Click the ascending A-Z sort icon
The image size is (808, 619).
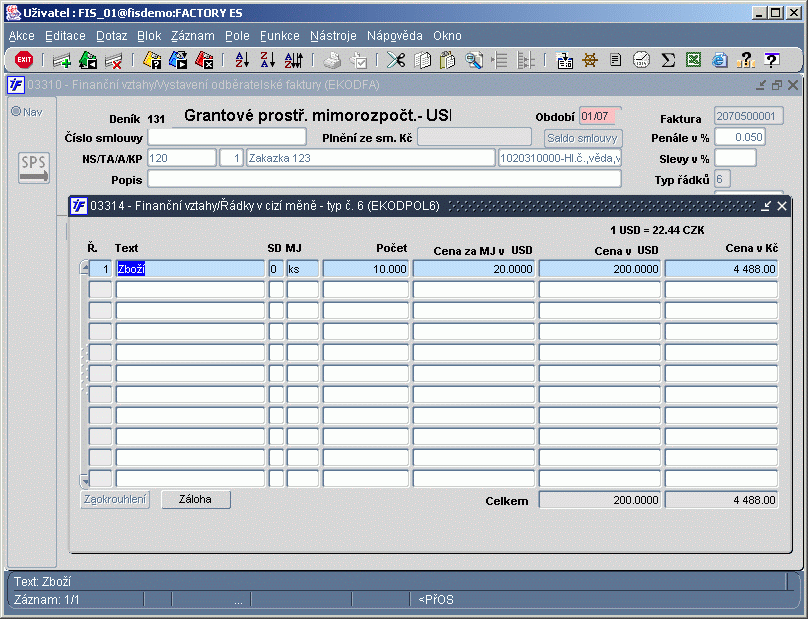[x=242, y=60]
